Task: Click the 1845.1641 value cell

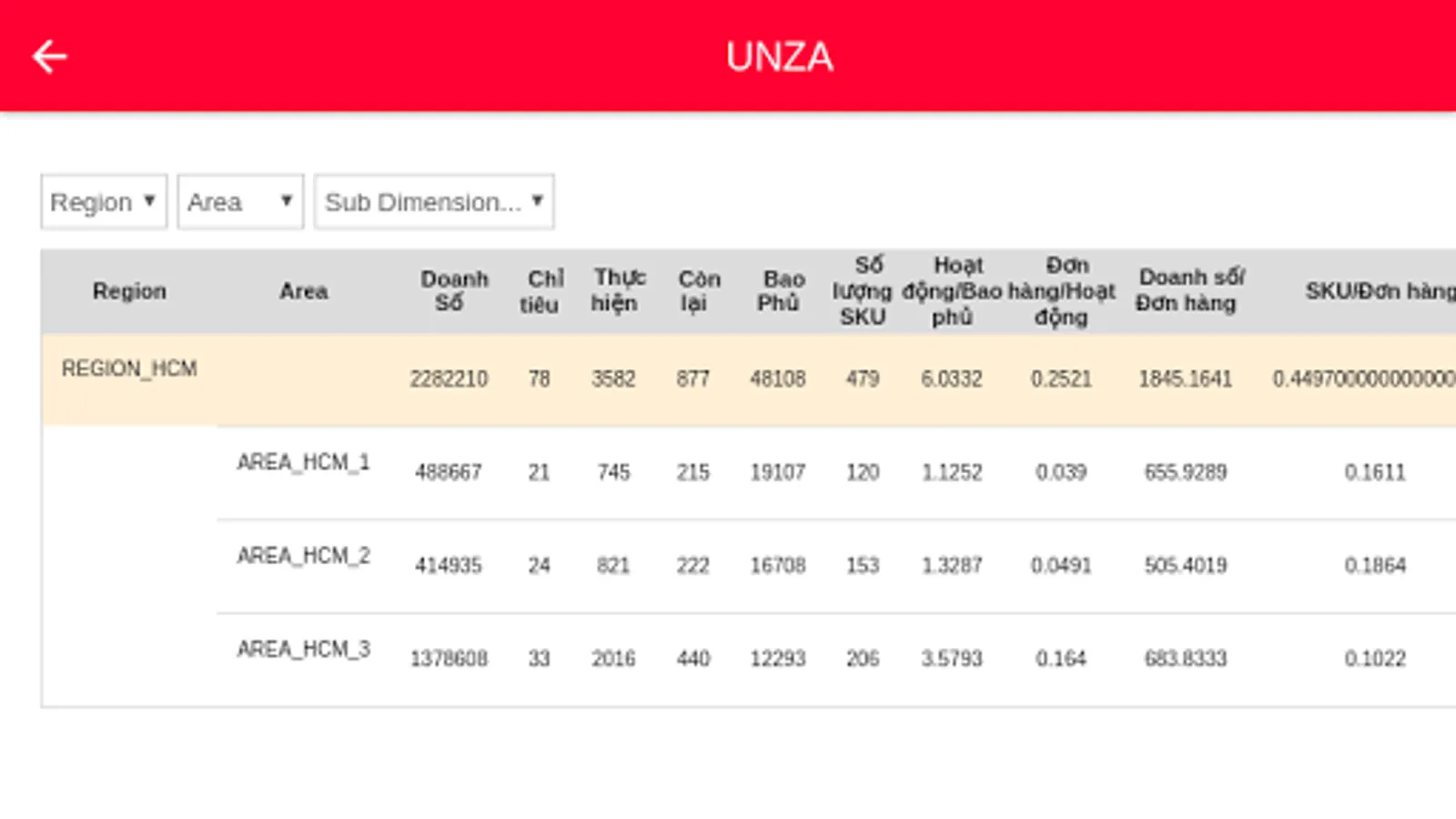Action: click(x=1186, y=379)
